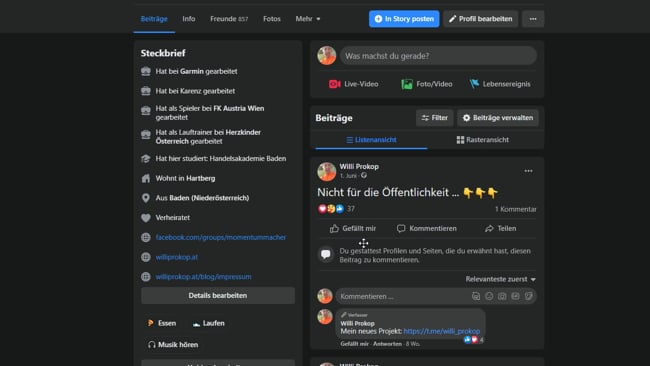Open facebook.com/groups/momentummacher link

click(221, 238)
